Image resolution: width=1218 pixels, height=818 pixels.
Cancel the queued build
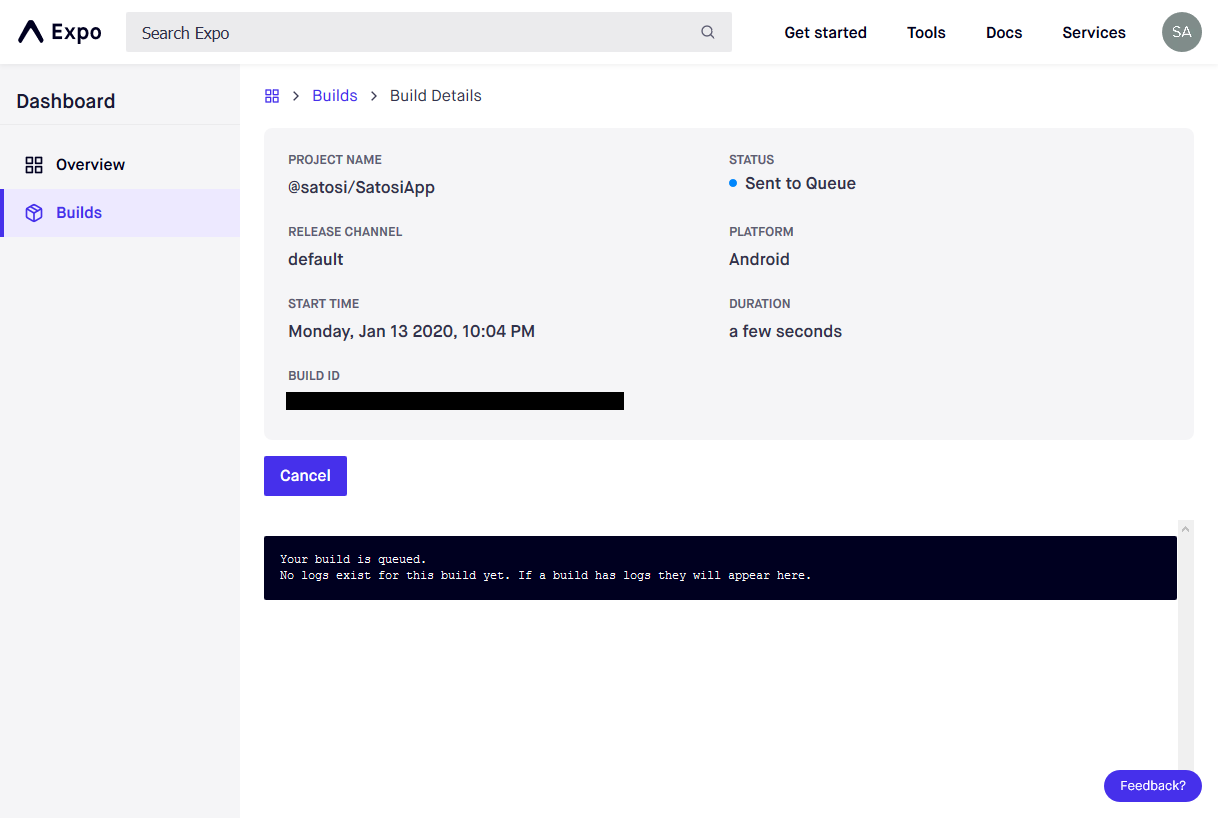(305, 476)
